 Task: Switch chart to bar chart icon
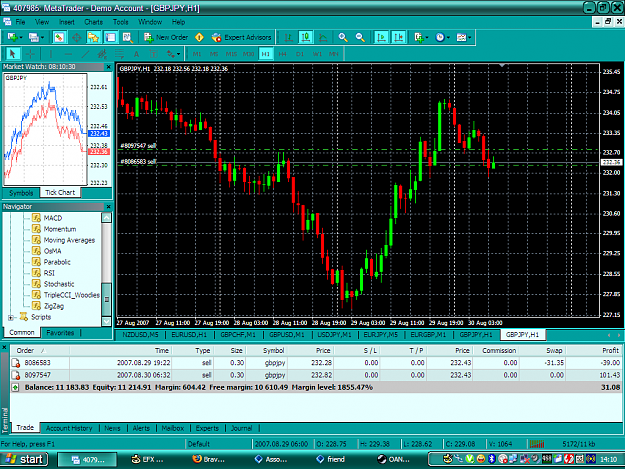(x=288, y=37)
